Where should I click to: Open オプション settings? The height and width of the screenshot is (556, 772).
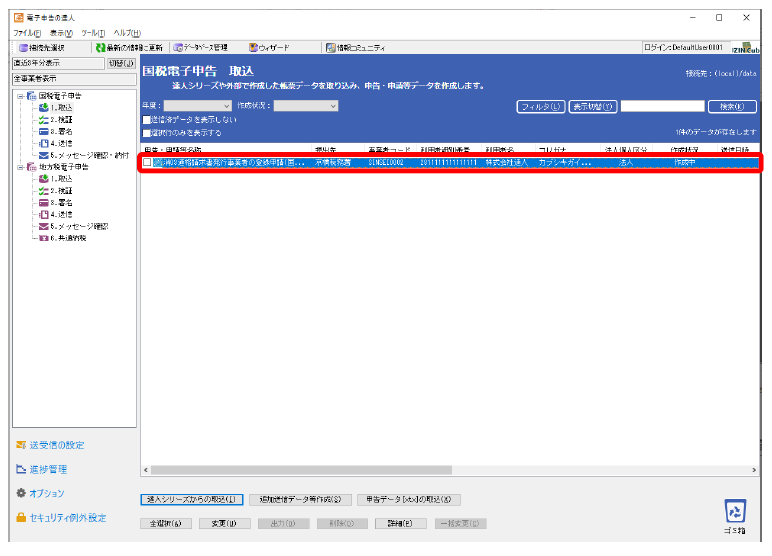pos(40,493)
